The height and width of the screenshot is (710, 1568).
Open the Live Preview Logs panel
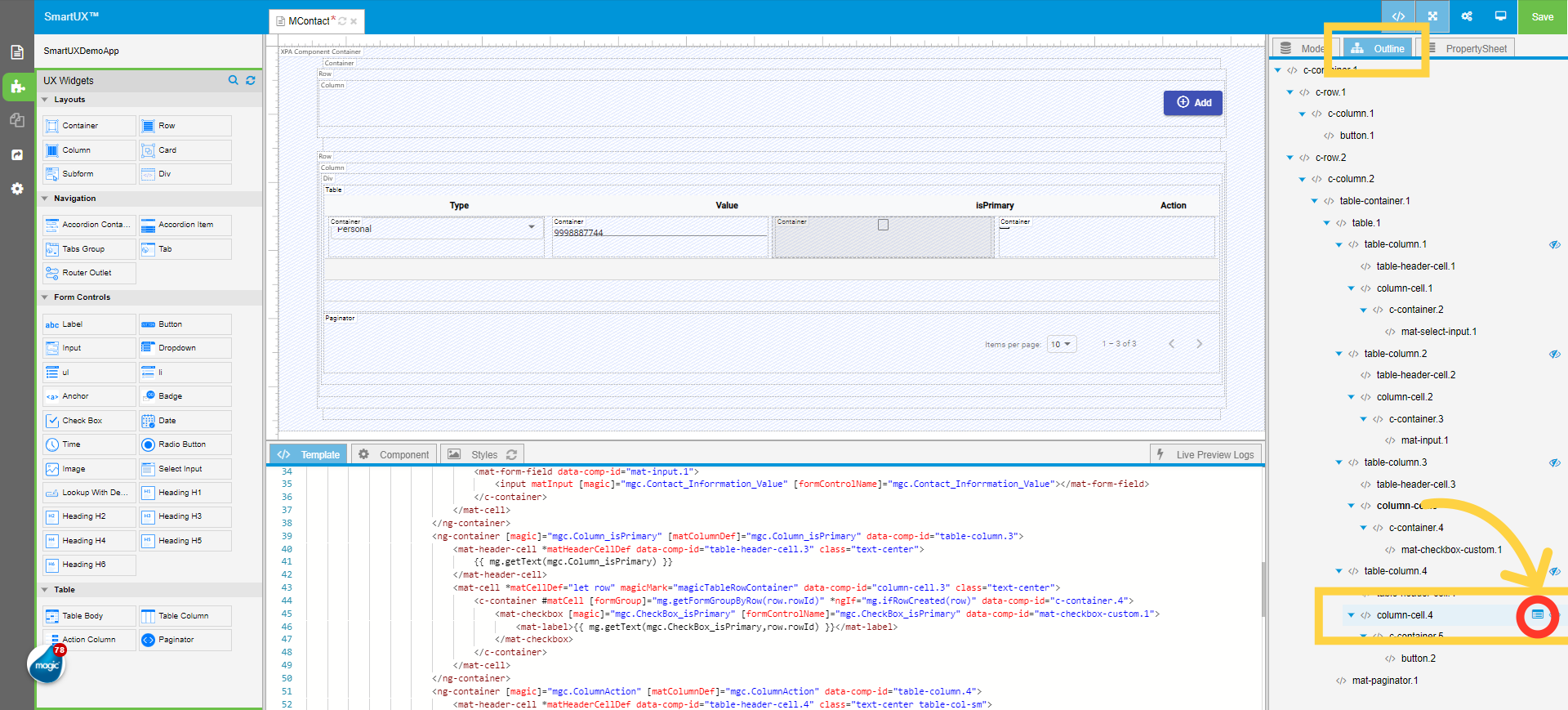tap(1205, 454)
